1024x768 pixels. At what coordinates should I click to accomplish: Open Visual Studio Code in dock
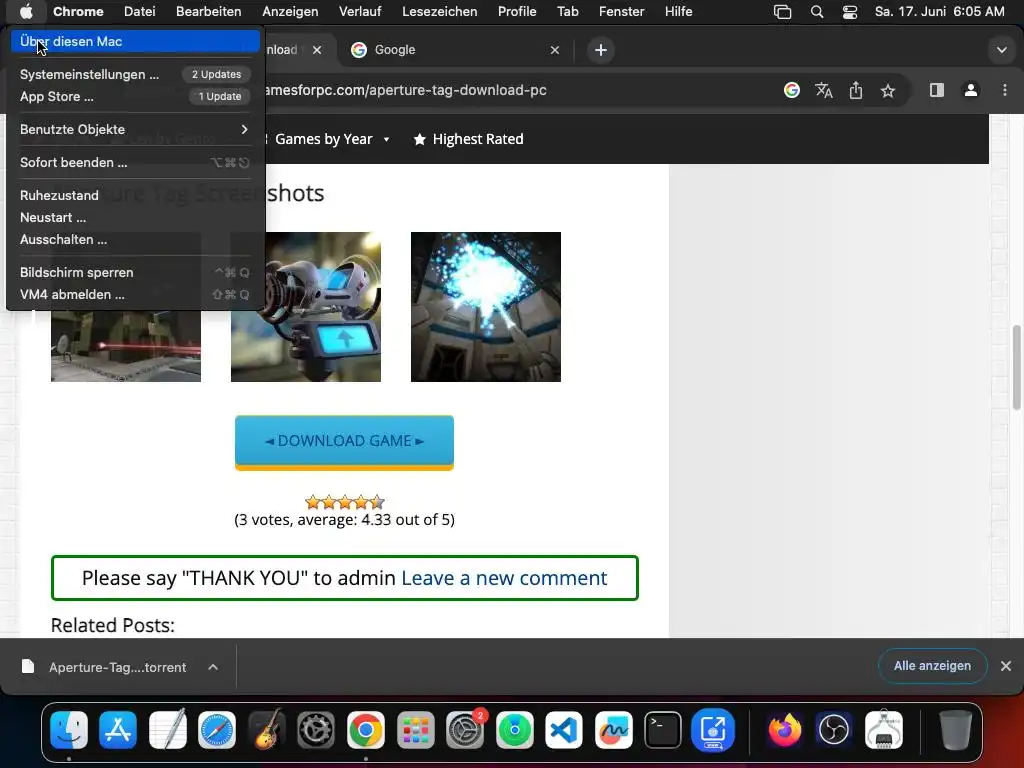pos(564,729)
